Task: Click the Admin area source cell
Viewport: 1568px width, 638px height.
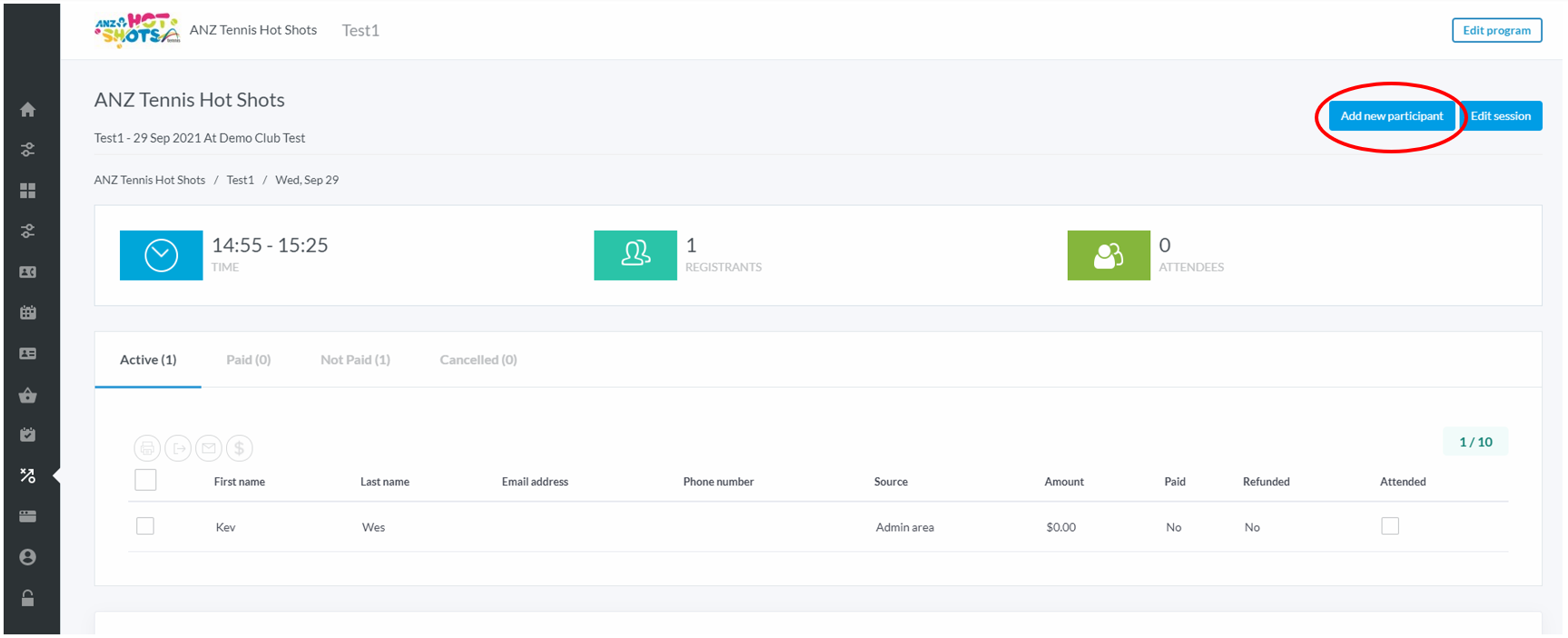Action: click(x=904, y=527)
